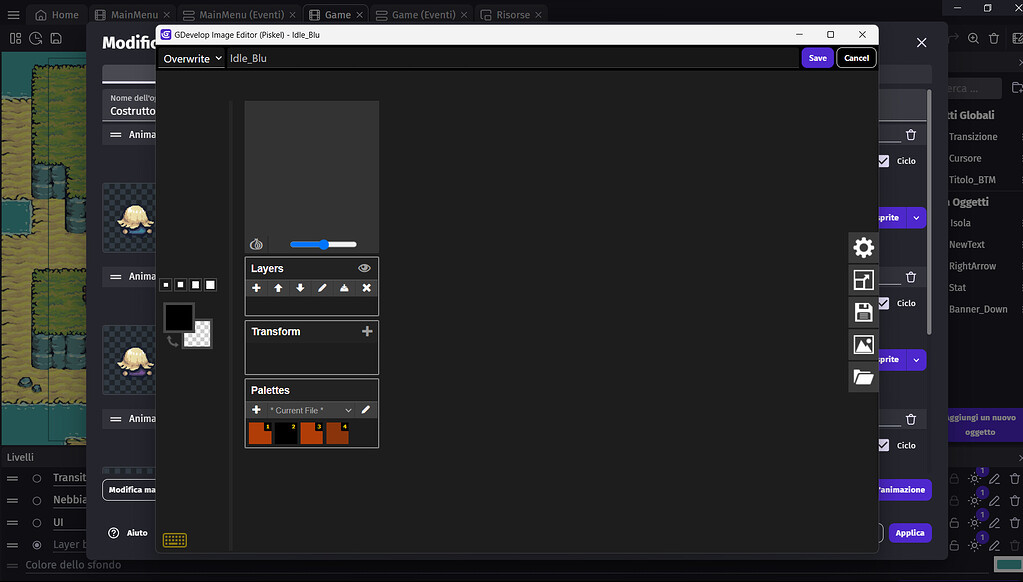
Task: Merge layer with layer below
Action: [344, 288]
